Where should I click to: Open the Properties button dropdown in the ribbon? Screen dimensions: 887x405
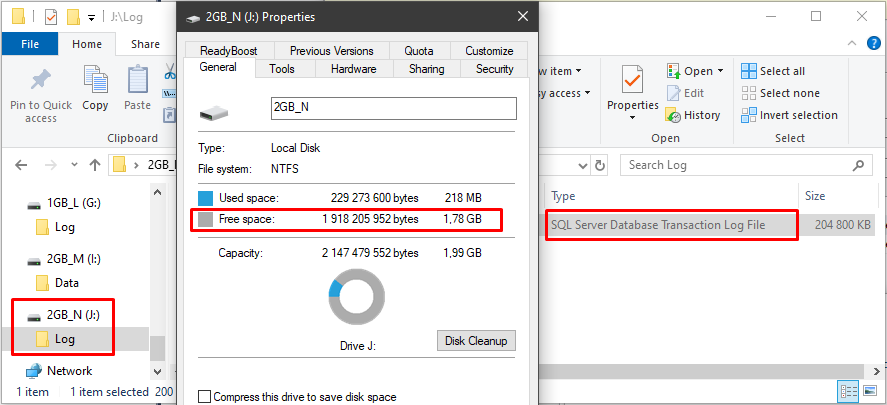click(x=632, y=118)
